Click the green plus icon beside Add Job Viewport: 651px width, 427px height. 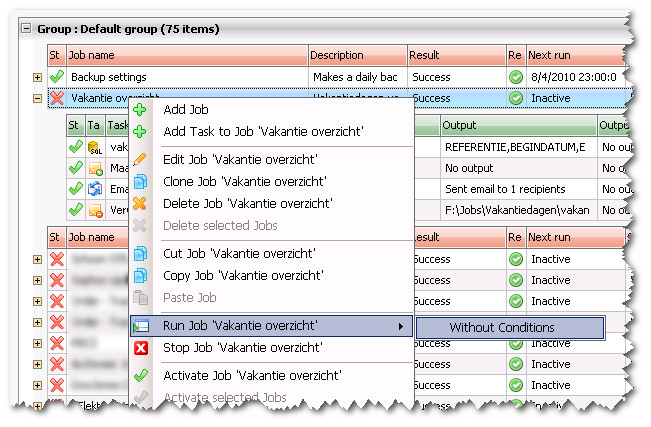click(x=141, y=109)
